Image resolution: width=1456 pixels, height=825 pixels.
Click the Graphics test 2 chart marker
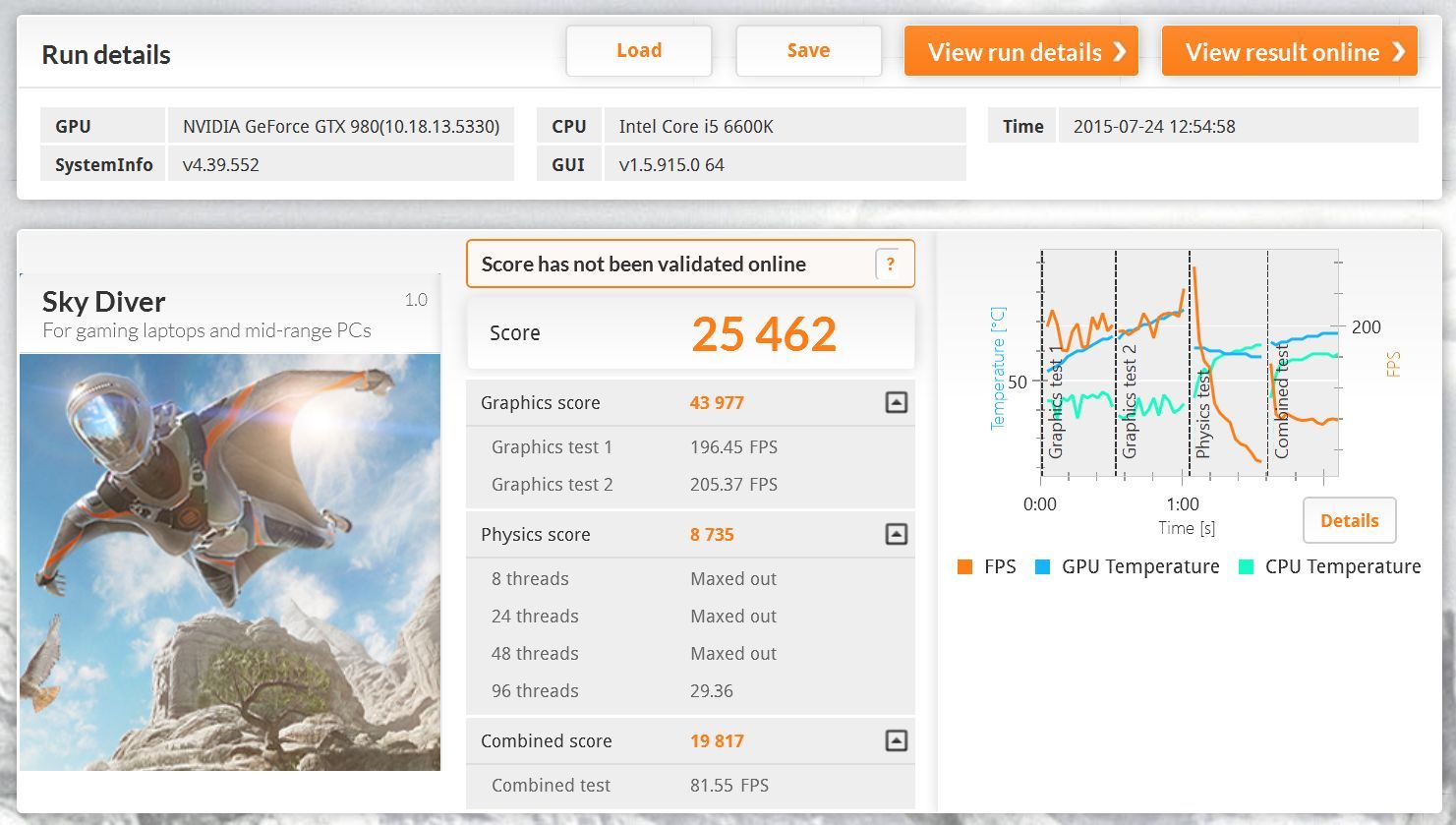pyautogui.click(x=1129, y=401)
